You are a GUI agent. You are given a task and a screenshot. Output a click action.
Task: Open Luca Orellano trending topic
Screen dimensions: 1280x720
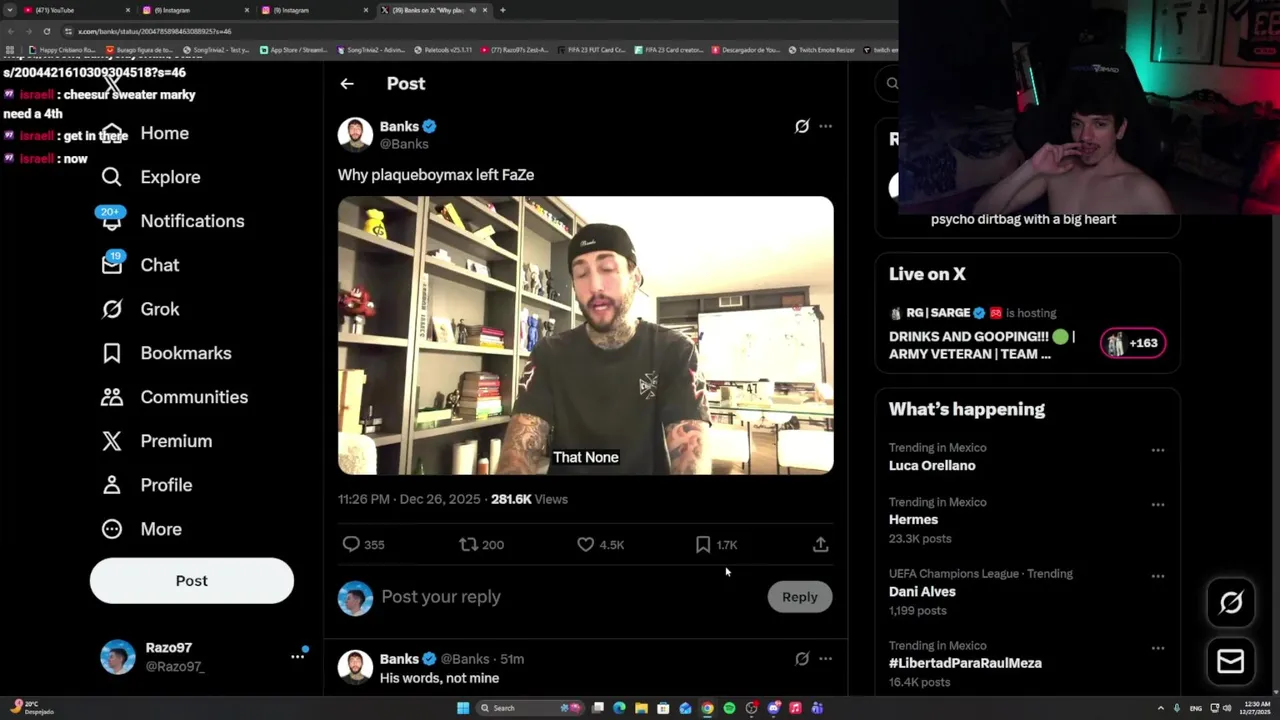click(x=932, y=466)
